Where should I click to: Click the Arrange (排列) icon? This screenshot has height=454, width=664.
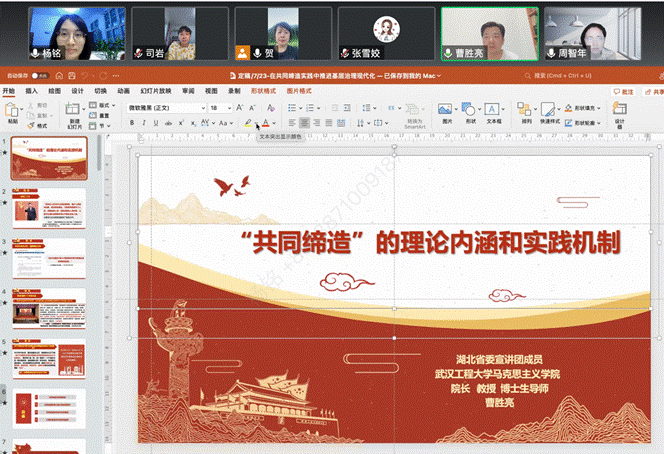click(524, 109)
